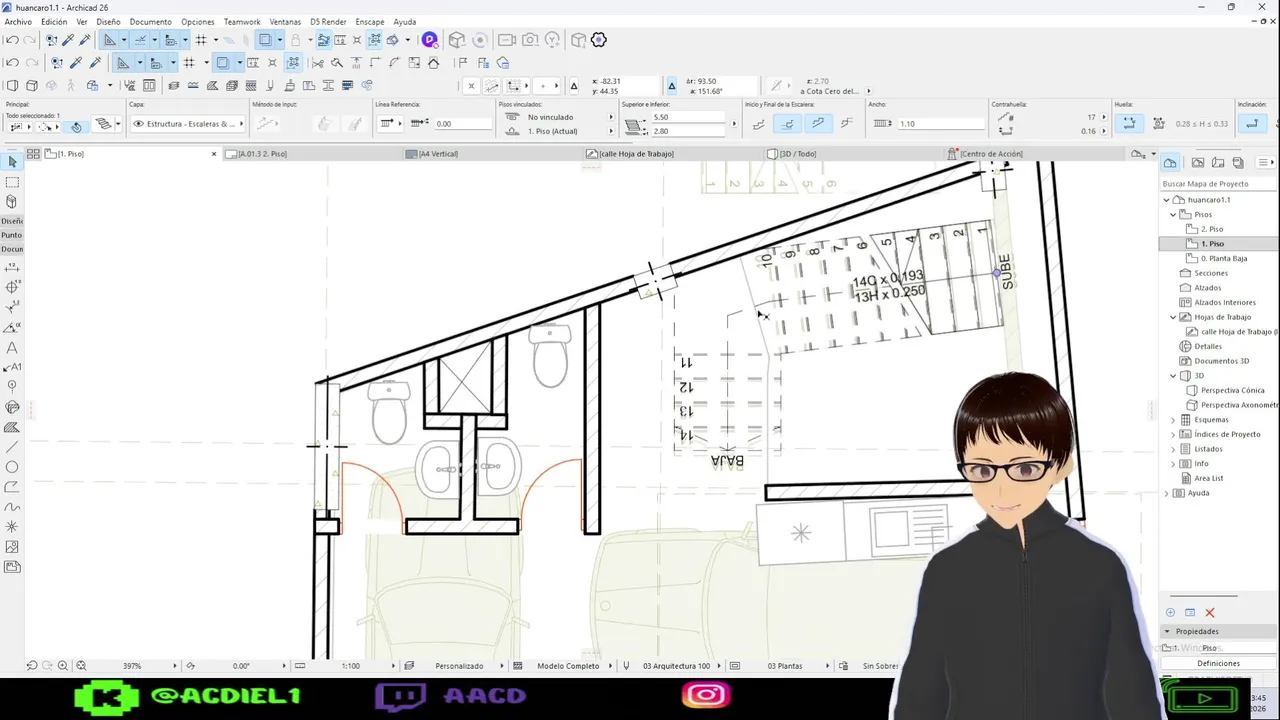This screenshot has height=720, width=1280.
Task: Open the Diseño menu
Action: 108,22
